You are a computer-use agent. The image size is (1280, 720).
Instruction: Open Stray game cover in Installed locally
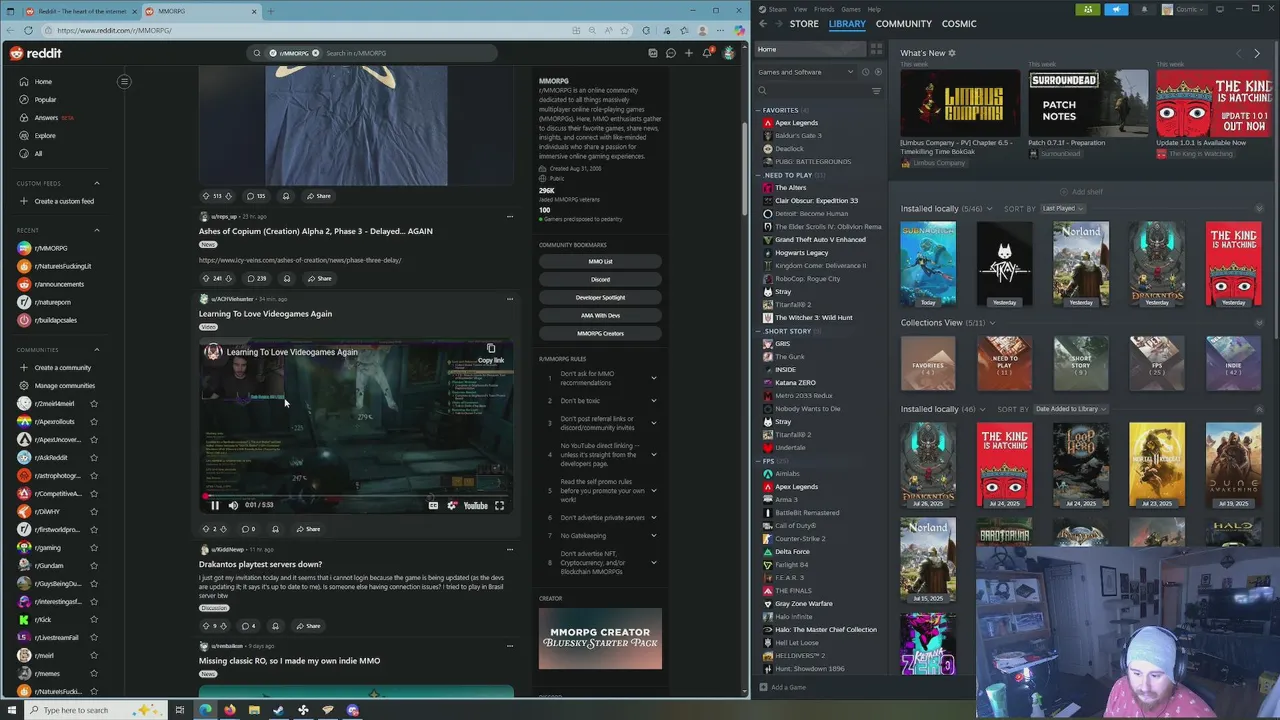pyautogui.click(x=1004, y=264)
